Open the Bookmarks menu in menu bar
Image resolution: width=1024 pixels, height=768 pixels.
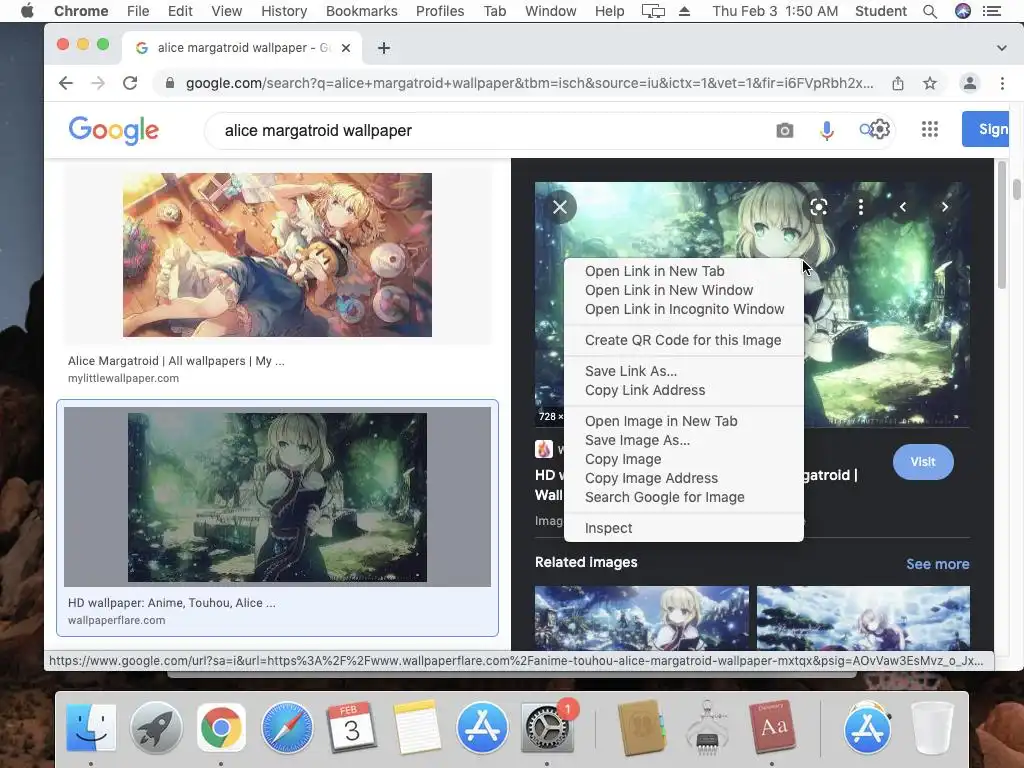click(361, 11)
